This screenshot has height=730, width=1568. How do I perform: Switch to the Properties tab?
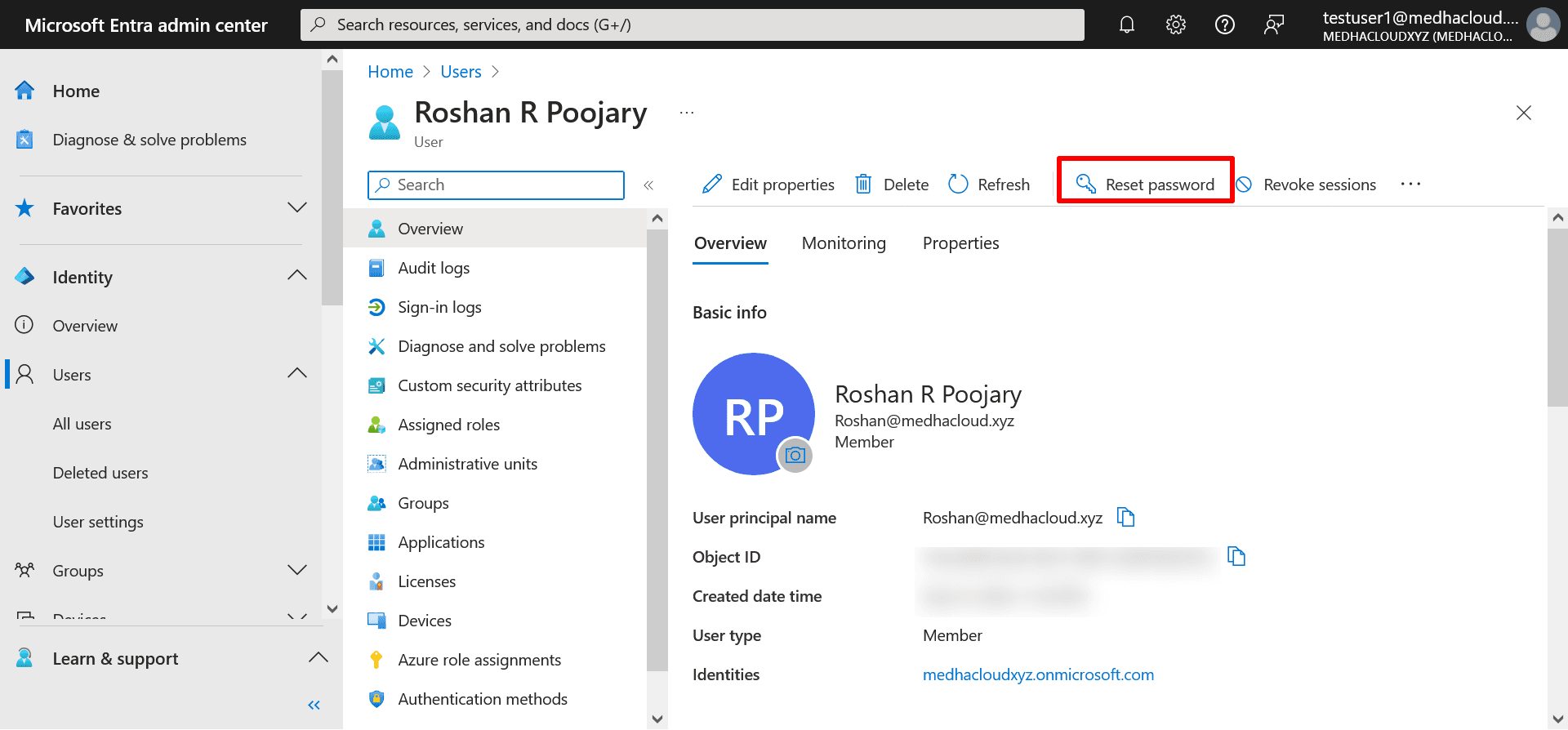tap(960, 243)
